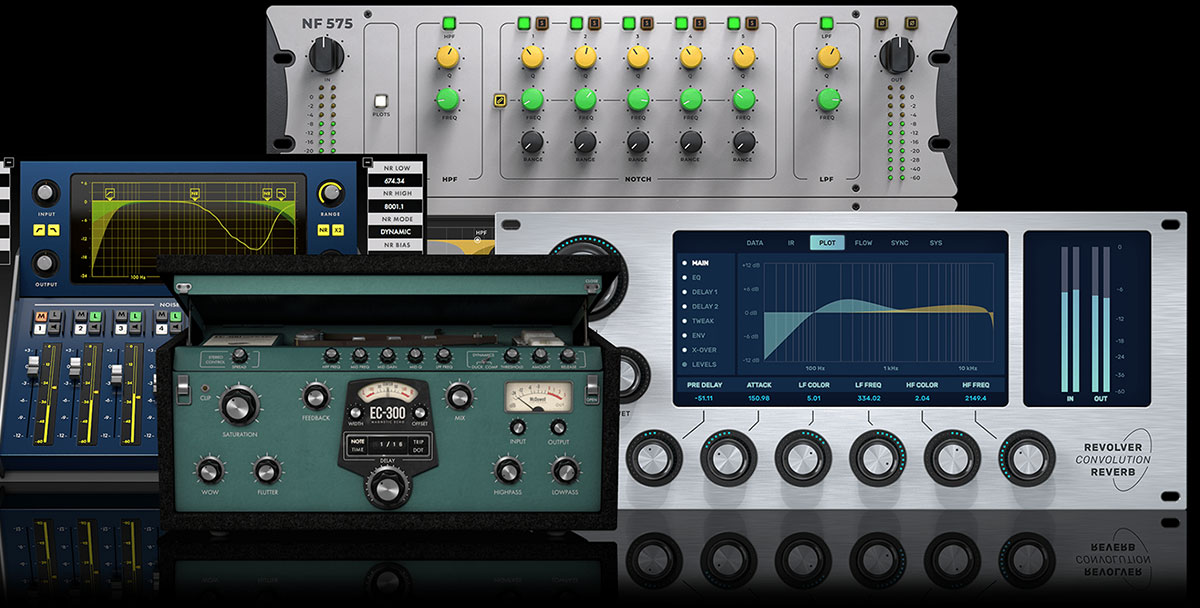The image size is (1200, 608).
Task: Select DELAY 1 in Revolver page list
Action: click(x=704, y=292)
